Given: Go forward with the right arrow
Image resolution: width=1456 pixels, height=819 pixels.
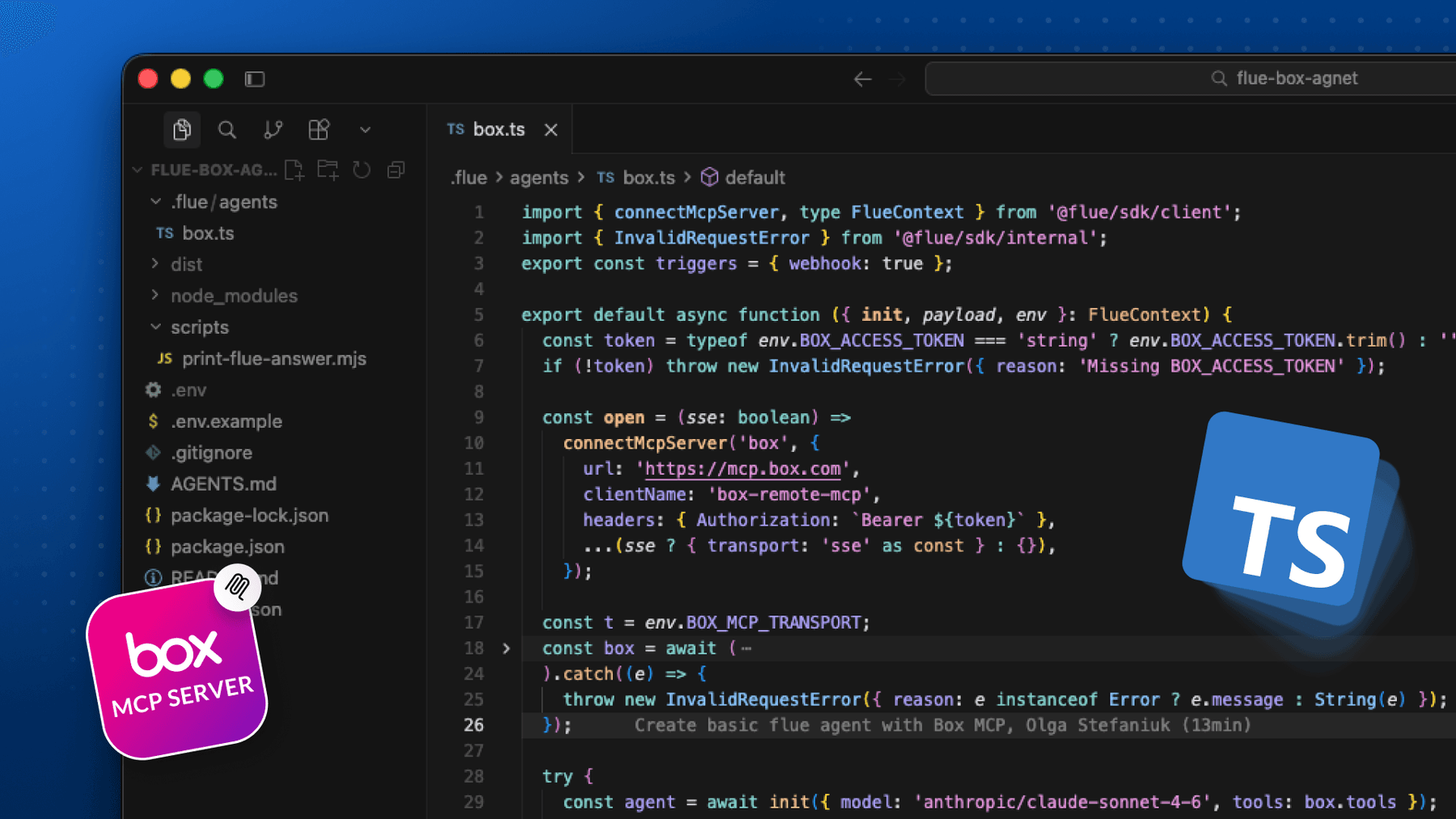Looking at the screenshot, I should 897,78.
